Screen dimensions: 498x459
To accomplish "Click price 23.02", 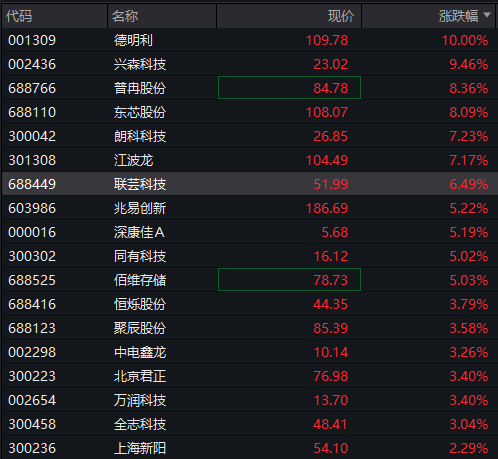I will (331, 64).
